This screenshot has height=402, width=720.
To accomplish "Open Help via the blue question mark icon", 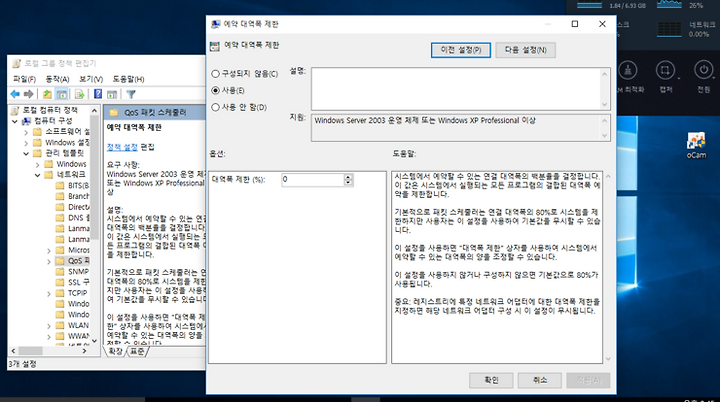I will (98, 94).
